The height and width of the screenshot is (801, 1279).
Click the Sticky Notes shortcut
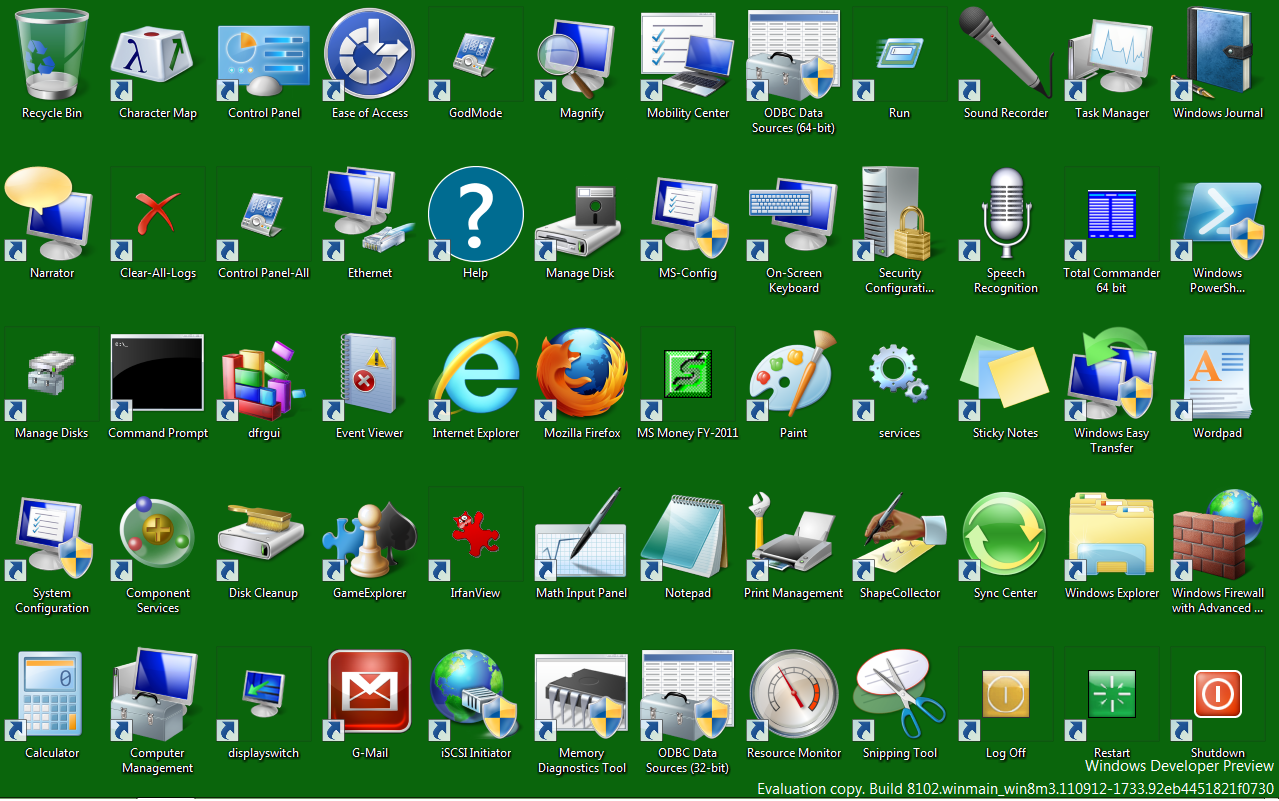pyautogui.click(x=1006, y=374)
